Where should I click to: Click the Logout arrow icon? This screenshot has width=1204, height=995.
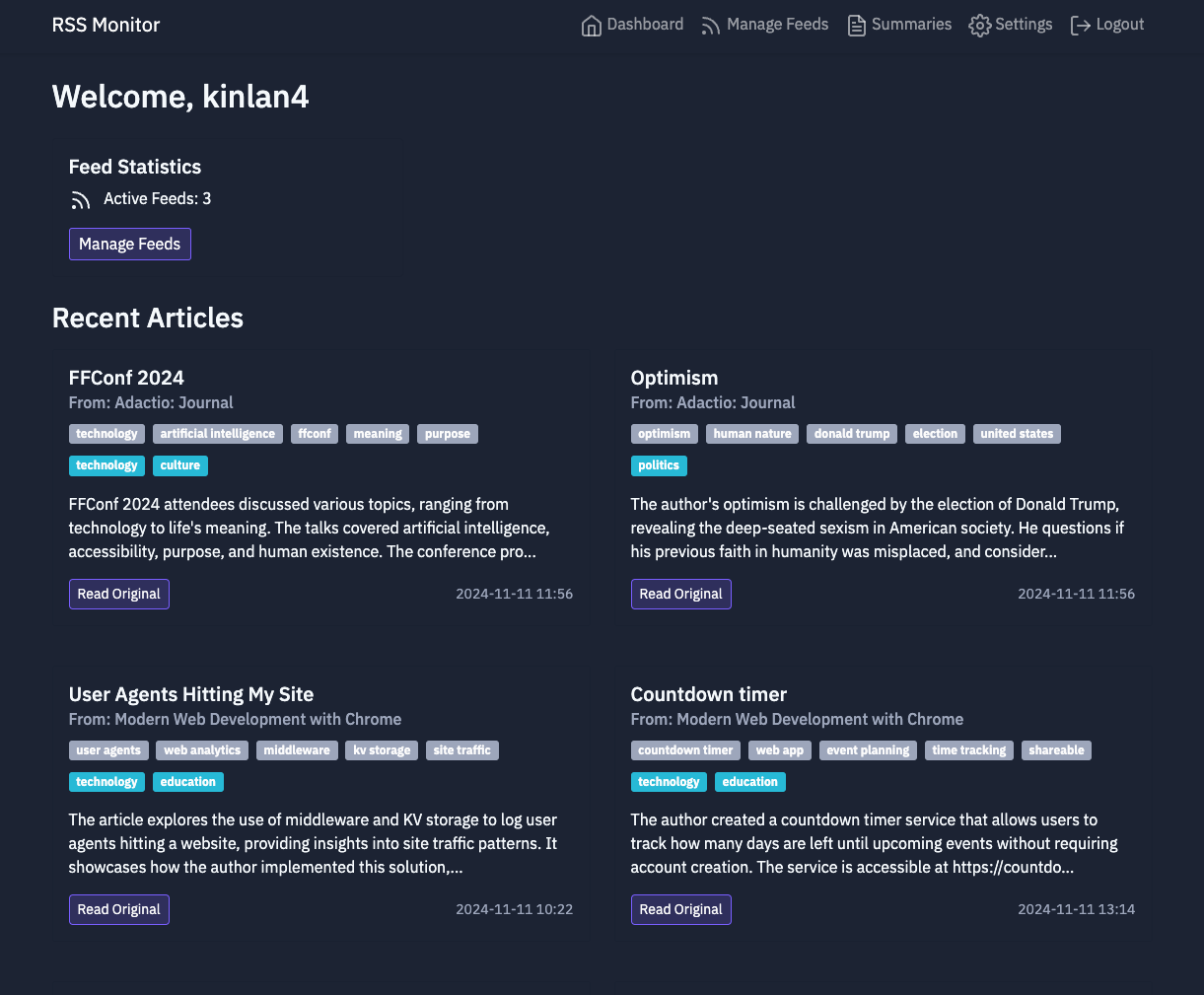1081,26
